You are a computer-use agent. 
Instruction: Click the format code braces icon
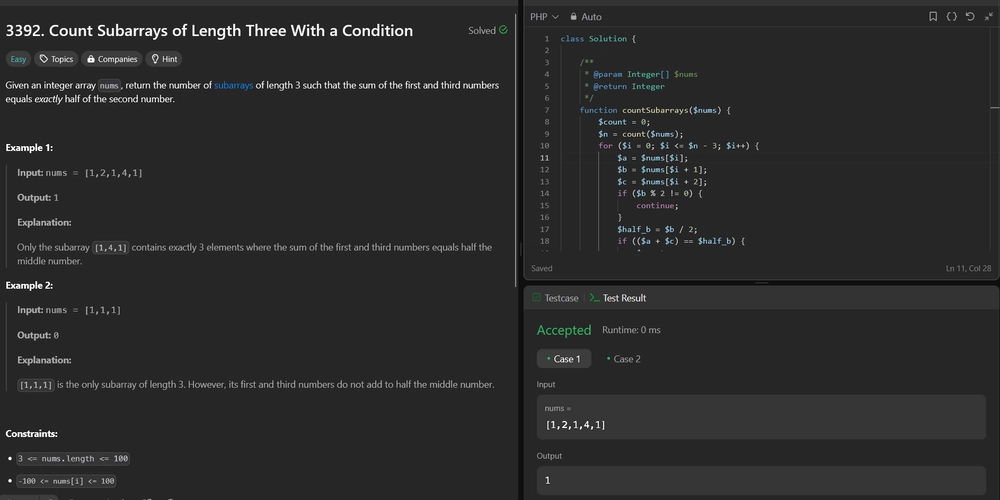(x=951, y=17)
